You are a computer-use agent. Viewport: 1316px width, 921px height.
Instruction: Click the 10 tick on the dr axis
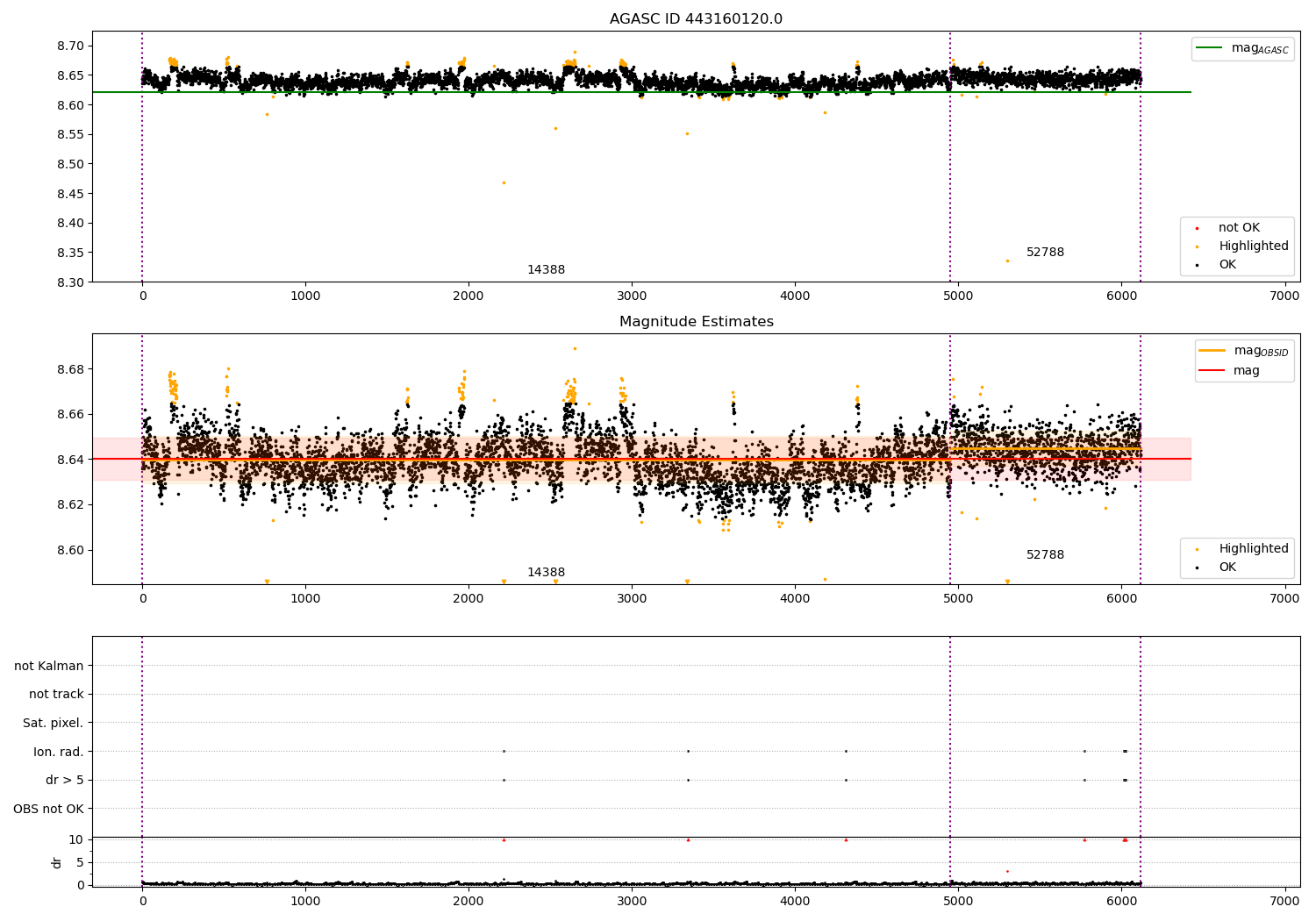click(76, 839)
